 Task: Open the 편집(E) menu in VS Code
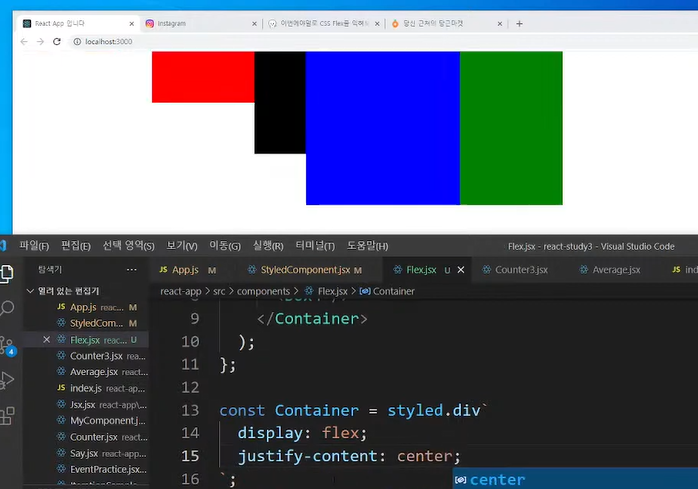pyautogui.click(x=76, y=246)
